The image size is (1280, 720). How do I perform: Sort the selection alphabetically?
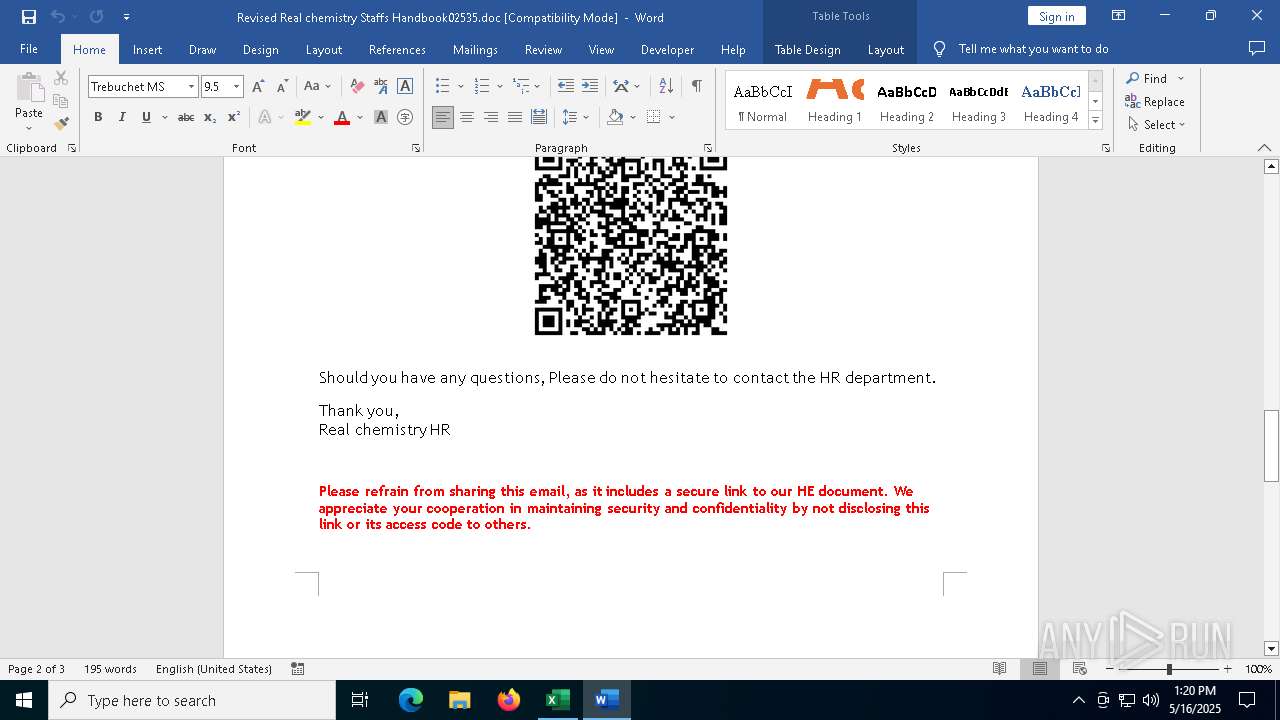pyautogui.click(x=666, y=87)
